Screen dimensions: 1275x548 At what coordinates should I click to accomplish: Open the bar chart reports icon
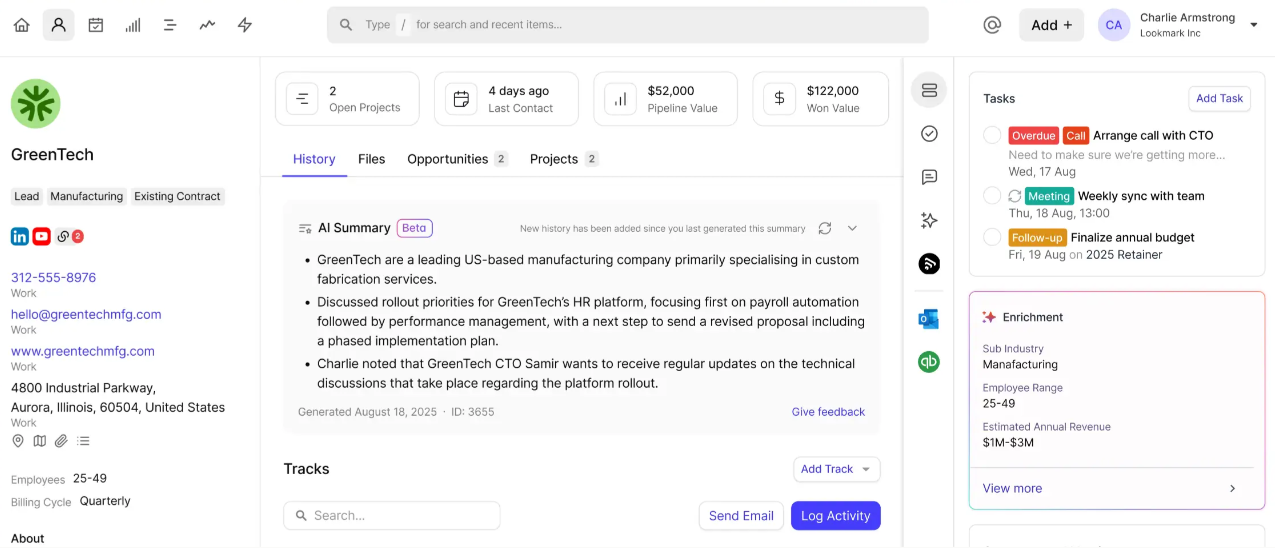133,25
